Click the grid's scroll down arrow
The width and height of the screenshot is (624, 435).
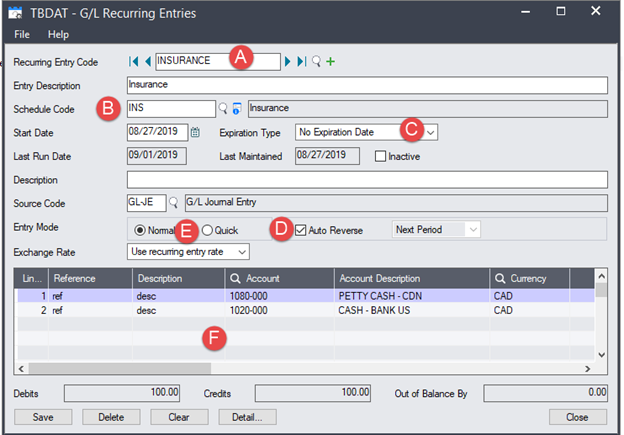601,355
